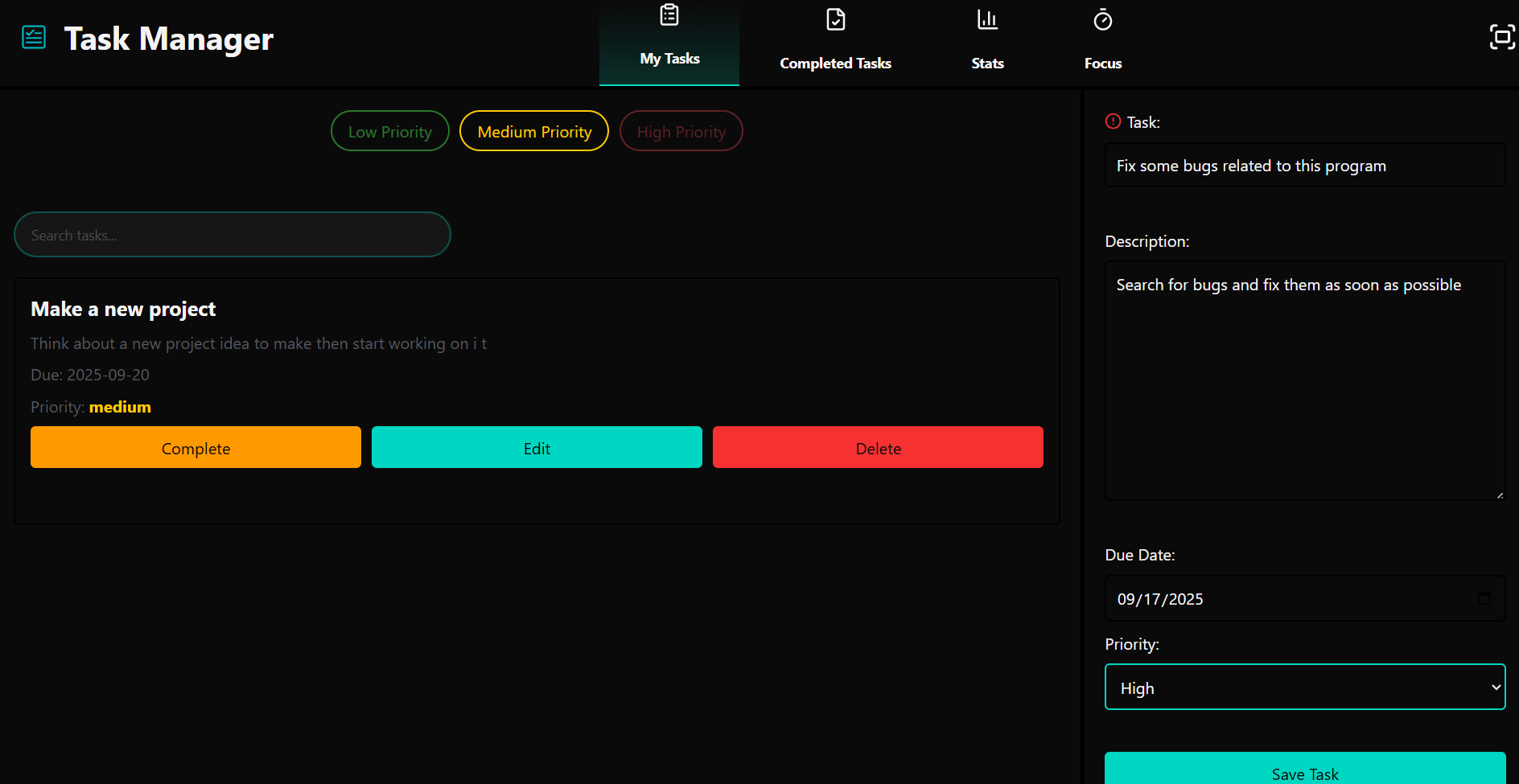The height and width of the screenshot is (784, 1519).
Task: Click the stopwatch Focus icon
Action: (1102, 19)
